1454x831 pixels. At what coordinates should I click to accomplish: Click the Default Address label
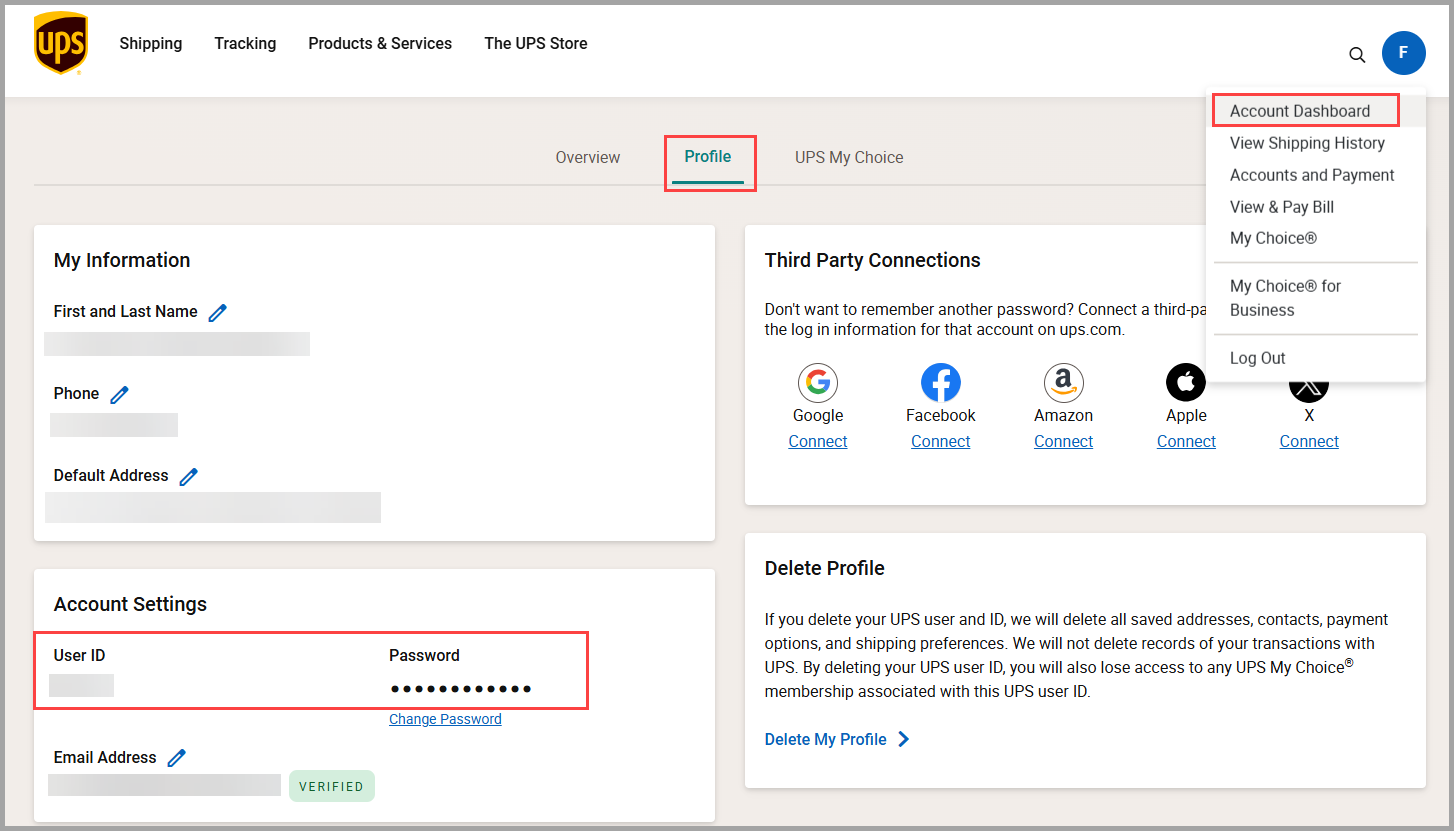pyautogui.click(x=111, y=476)
